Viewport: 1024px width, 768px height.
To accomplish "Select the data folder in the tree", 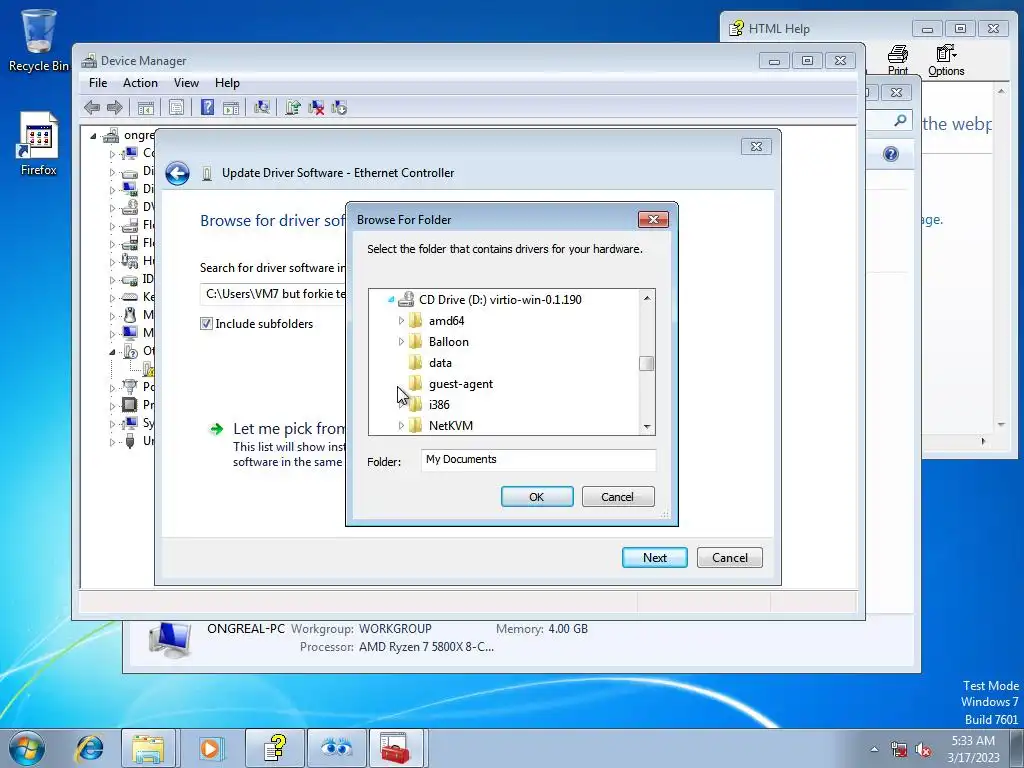I will coord(440,363).
